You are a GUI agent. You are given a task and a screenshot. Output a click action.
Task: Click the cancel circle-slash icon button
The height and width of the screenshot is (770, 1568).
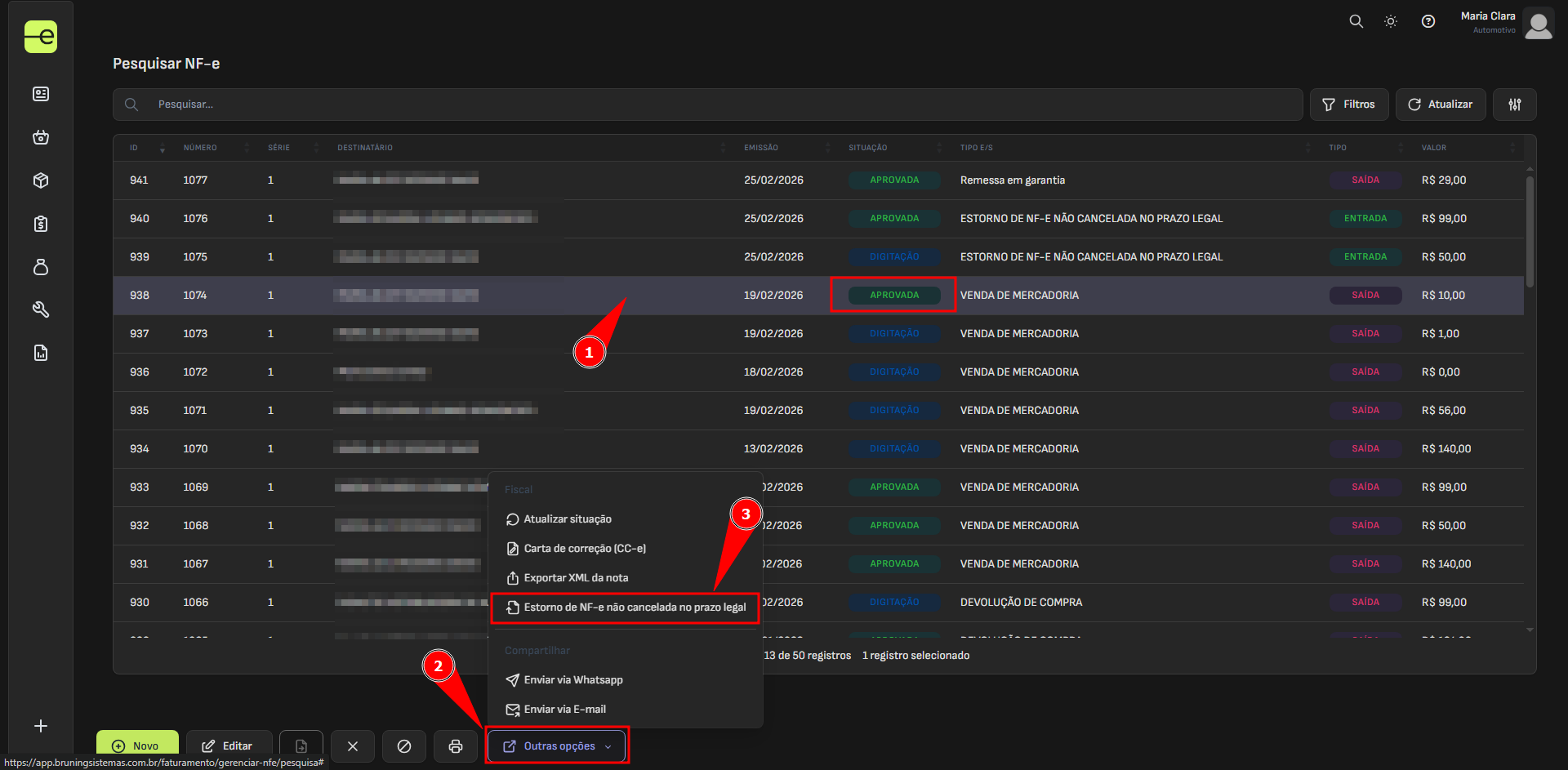click(x=404, y=746)
